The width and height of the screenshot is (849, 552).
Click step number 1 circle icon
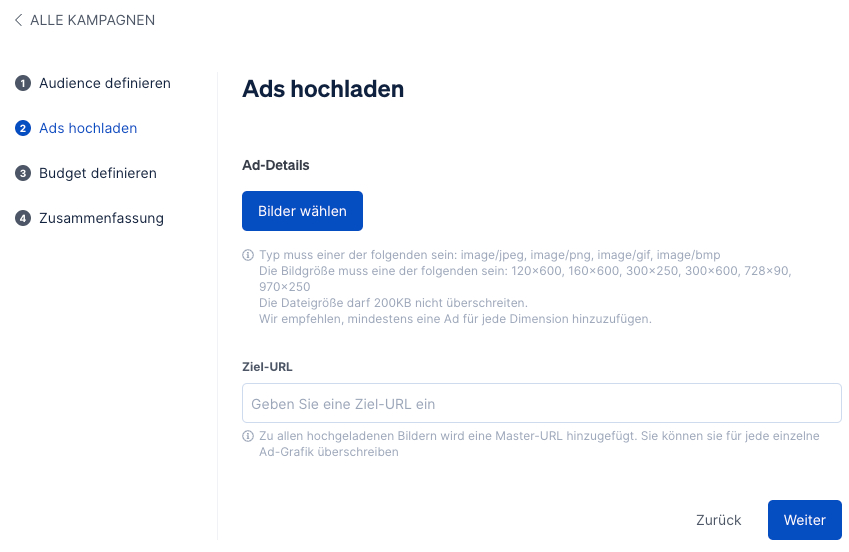tap(23, 83)
